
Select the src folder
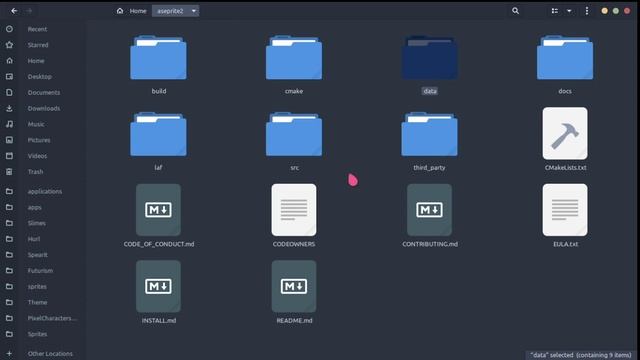(294, 134)
